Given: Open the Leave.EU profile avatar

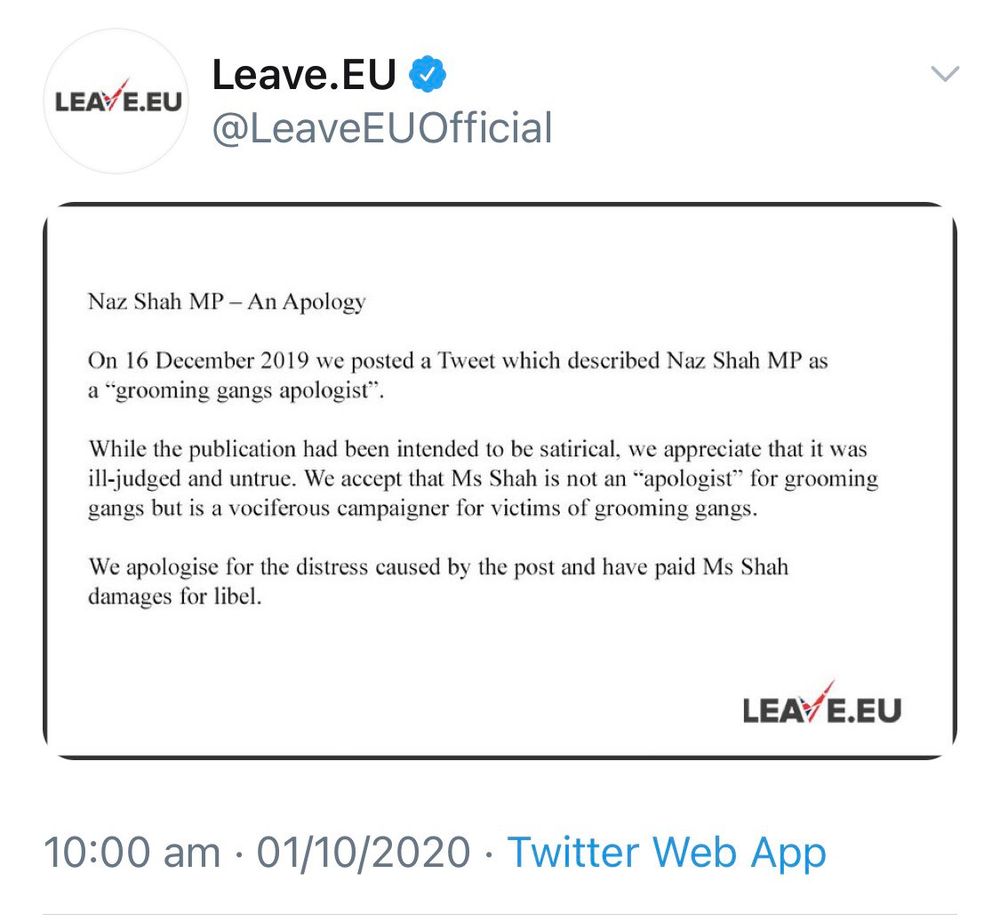Looking at the screenshot, I should click(117, 101).
